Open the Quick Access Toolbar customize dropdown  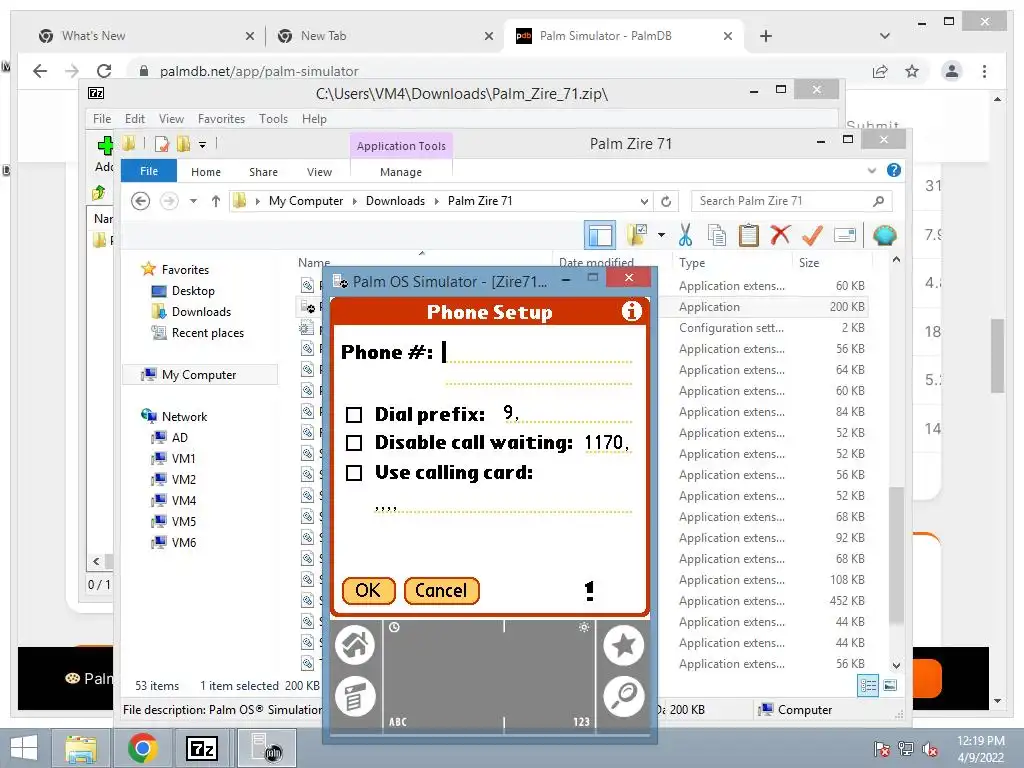click(x=202, y=144)
